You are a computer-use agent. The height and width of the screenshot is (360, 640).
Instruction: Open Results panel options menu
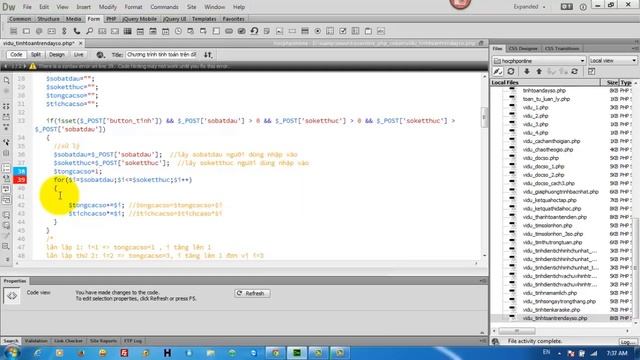(x=483, y=341)
